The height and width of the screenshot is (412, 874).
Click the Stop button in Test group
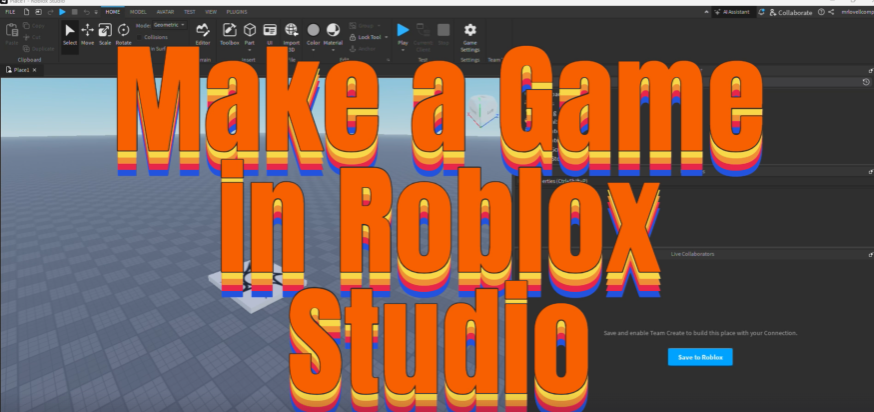pyautogui.click(x=443, y=30)
